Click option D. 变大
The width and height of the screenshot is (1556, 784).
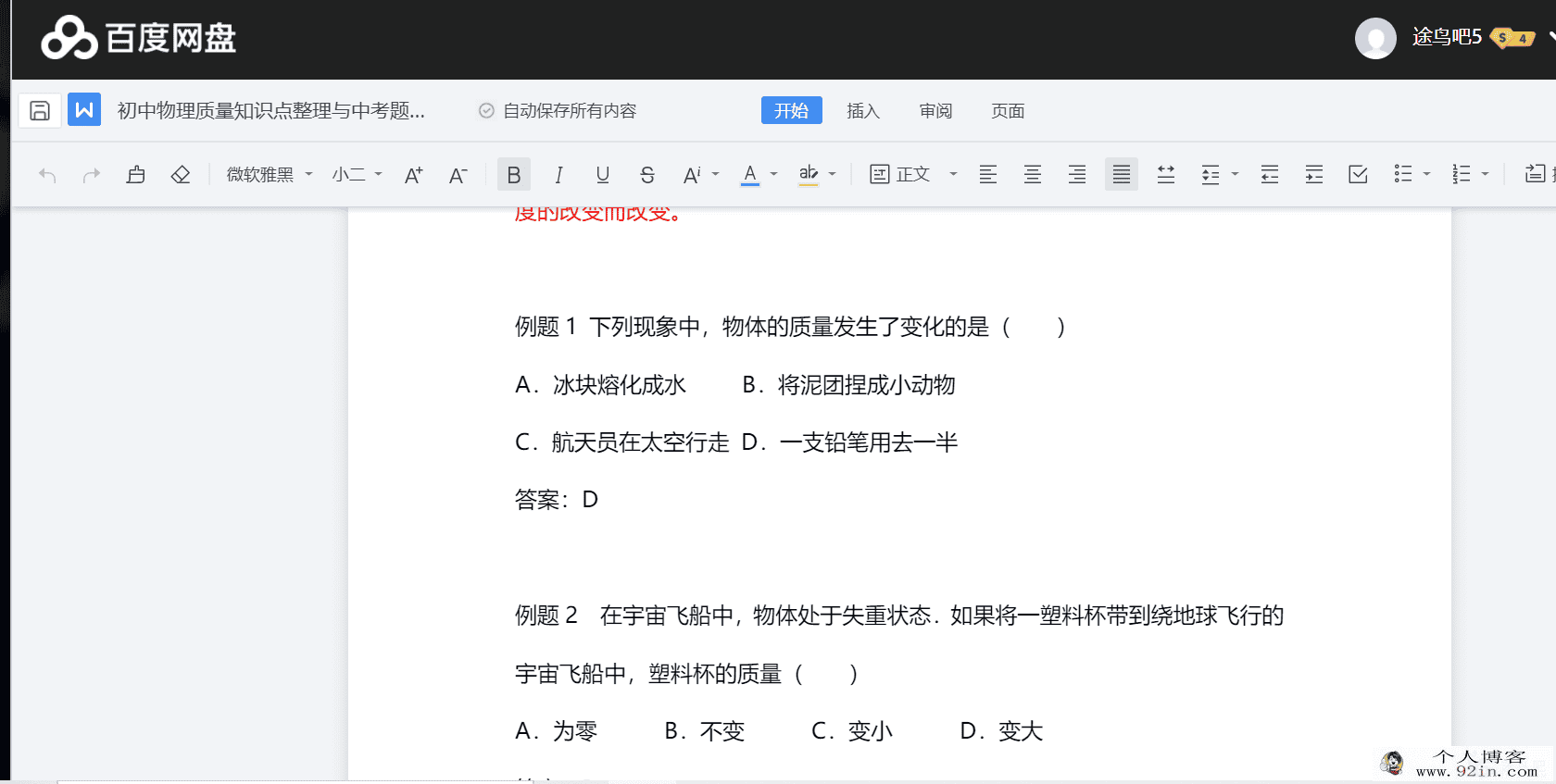tap(1001, 731)
